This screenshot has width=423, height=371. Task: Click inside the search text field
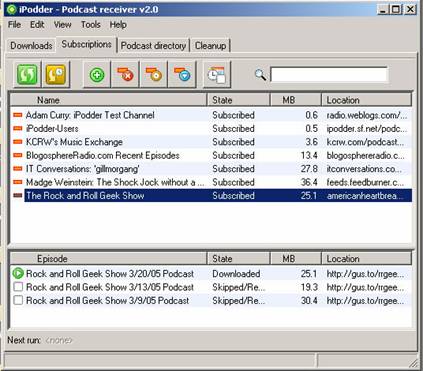(329, 74)
